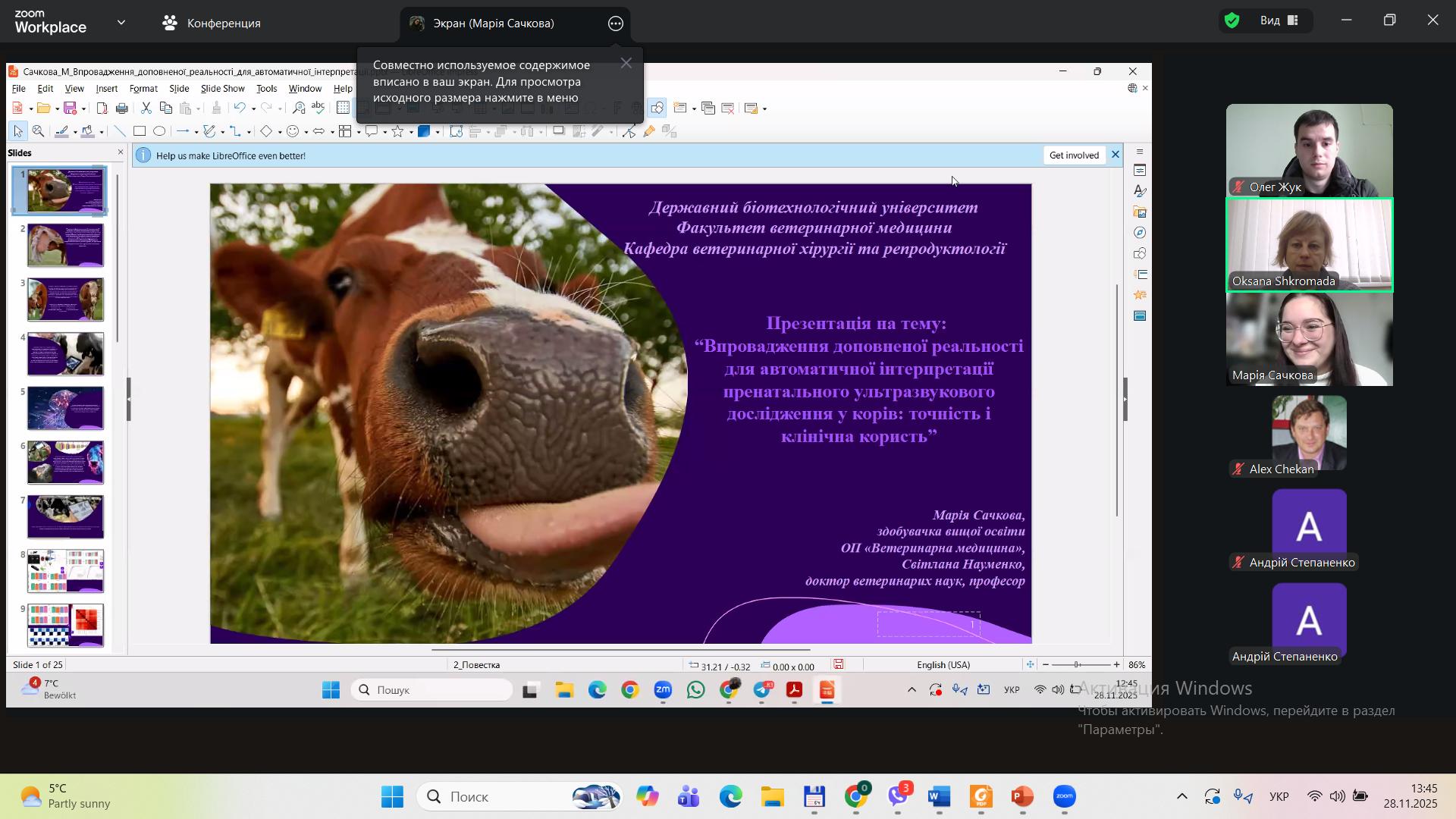Select the Ellipse drawing tool

click(159, 131)
